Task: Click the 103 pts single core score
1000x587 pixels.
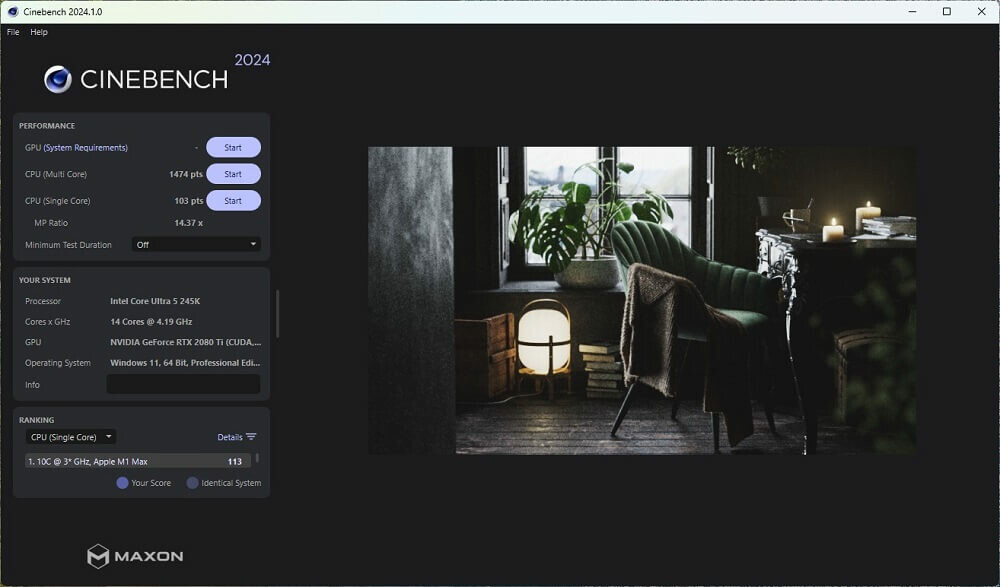Action: (189, 201)
